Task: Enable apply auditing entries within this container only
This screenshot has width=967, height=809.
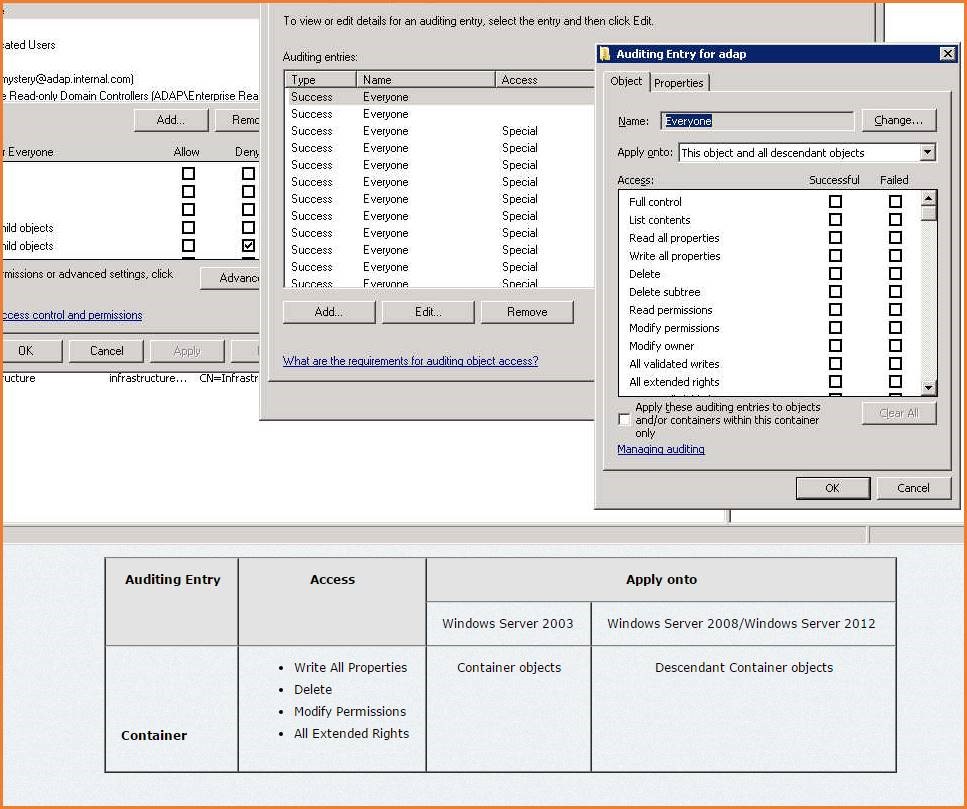Action: pos(624,419)
